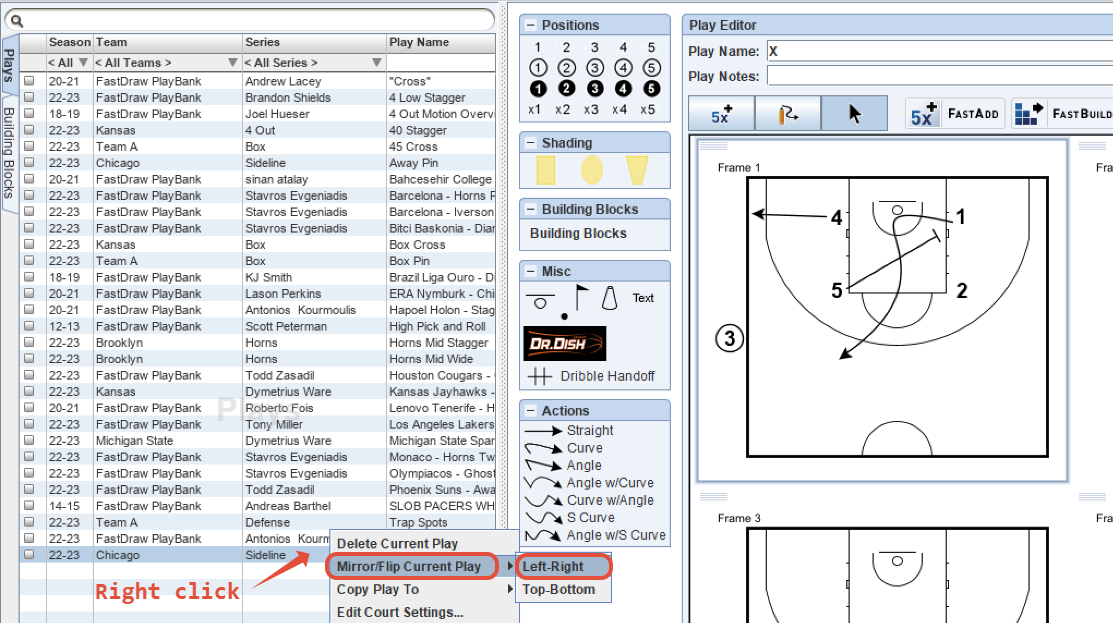This screenshot has height=623, width=1113.
Task: Select the cone Misc item
Action: pos(609,298)
